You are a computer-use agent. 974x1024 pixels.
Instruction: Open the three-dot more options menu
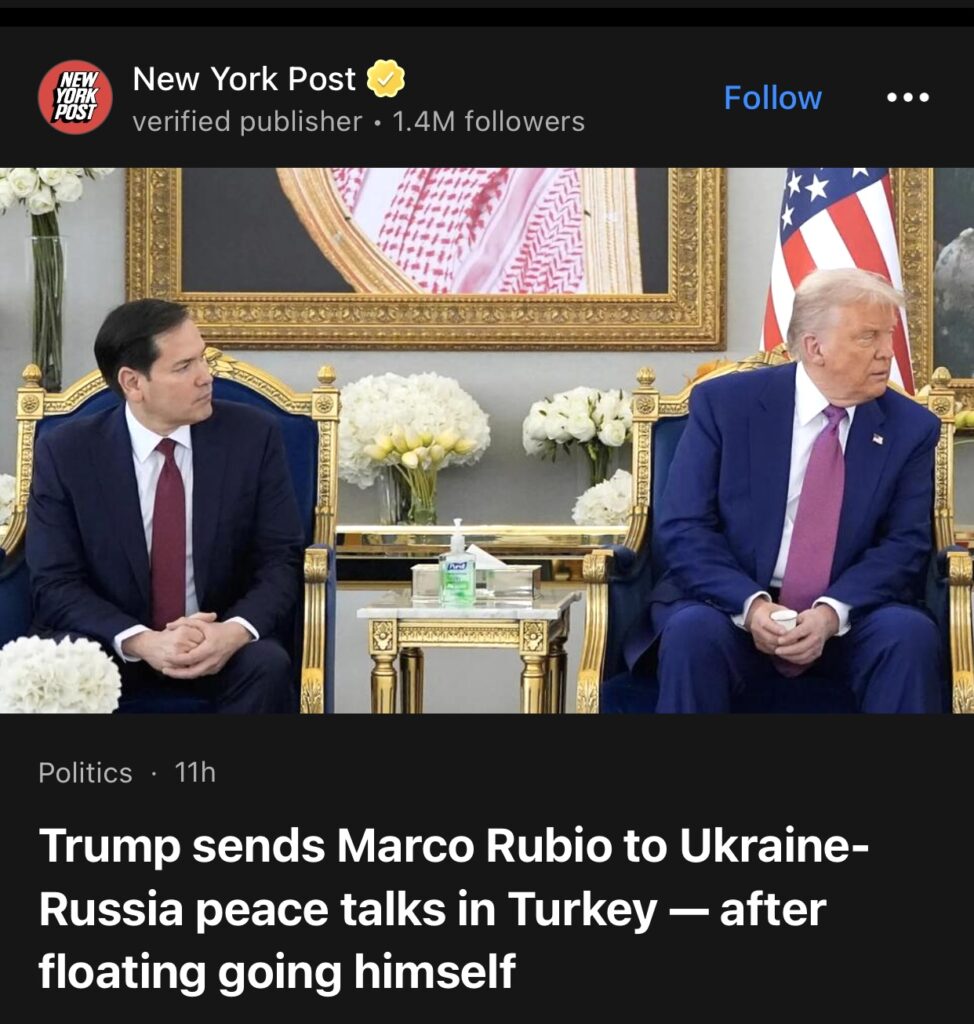(908, 98)
